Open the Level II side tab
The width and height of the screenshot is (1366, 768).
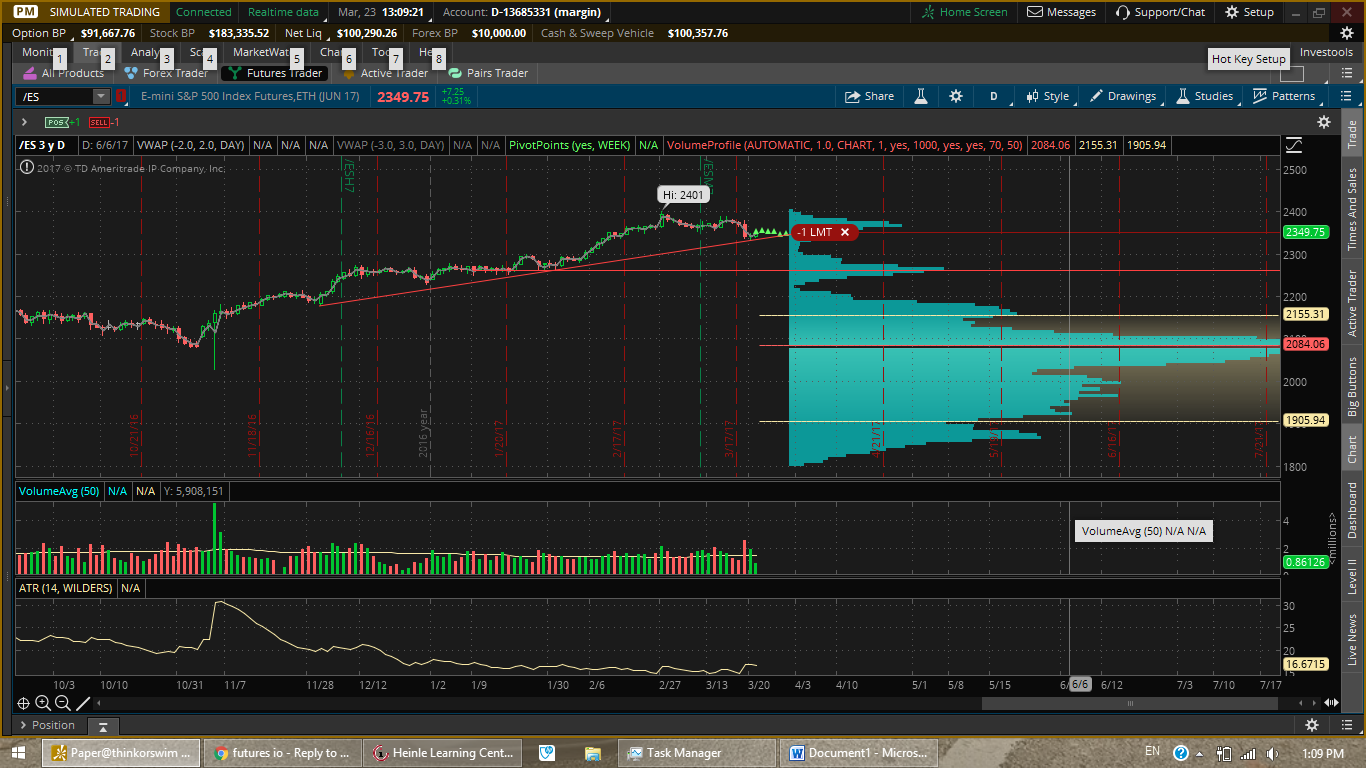pyautogui.click(x=1353, y=578)
